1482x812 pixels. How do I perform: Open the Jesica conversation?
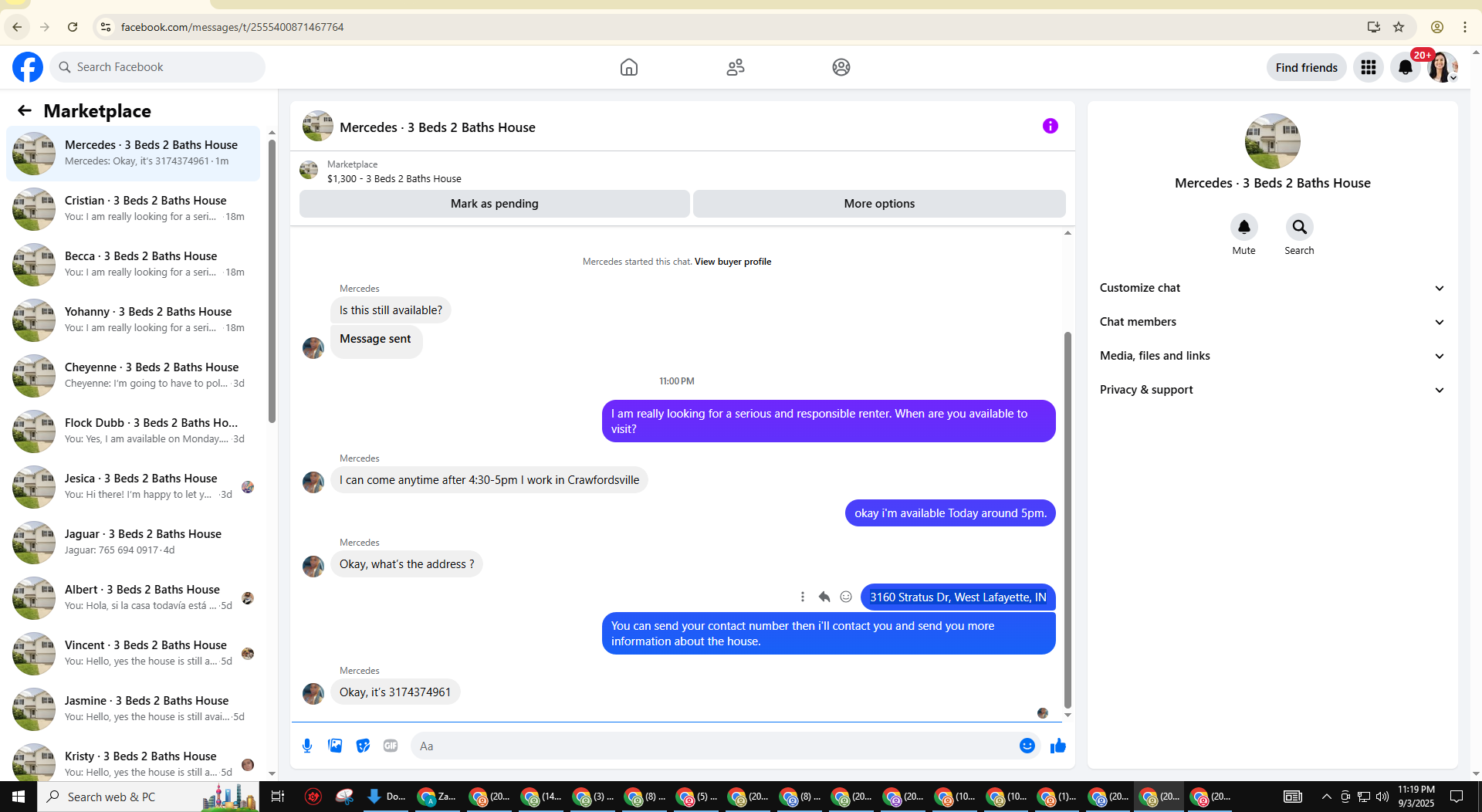(134, 487)
